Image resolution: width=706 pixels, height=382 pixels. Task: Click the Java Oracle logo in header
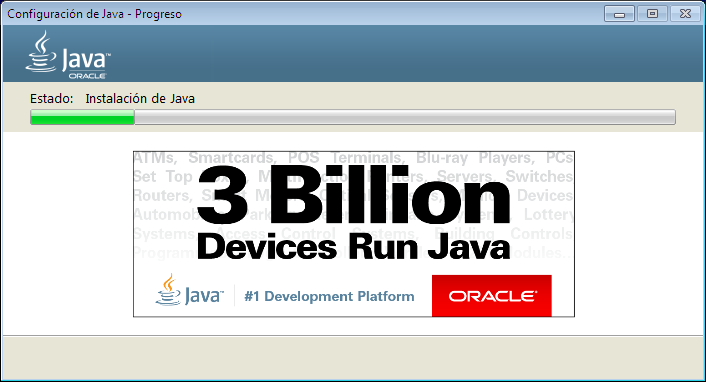(x=68, y=55)
